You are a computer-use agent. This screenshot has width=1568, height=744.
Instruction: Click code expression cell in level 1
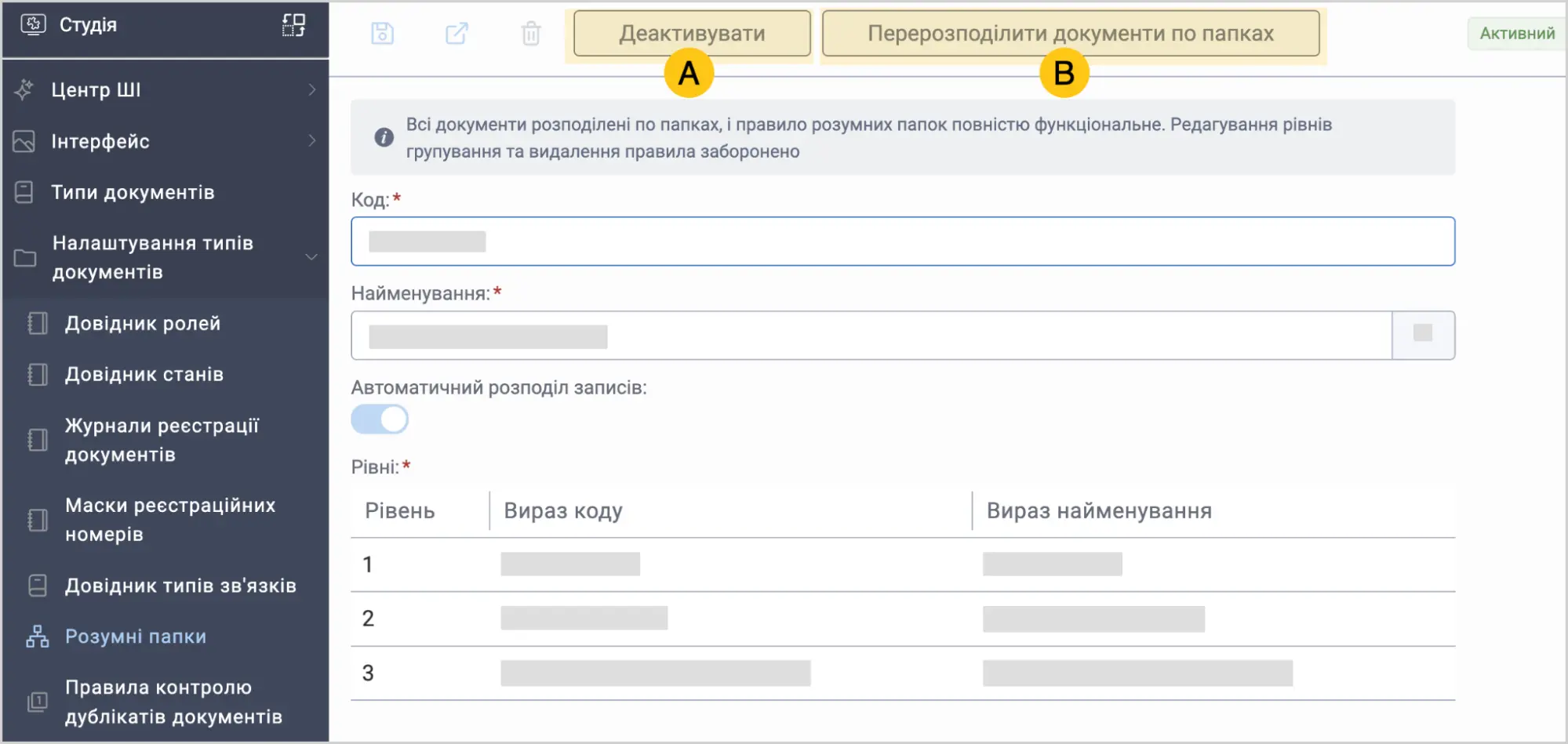tap(570, 564)
